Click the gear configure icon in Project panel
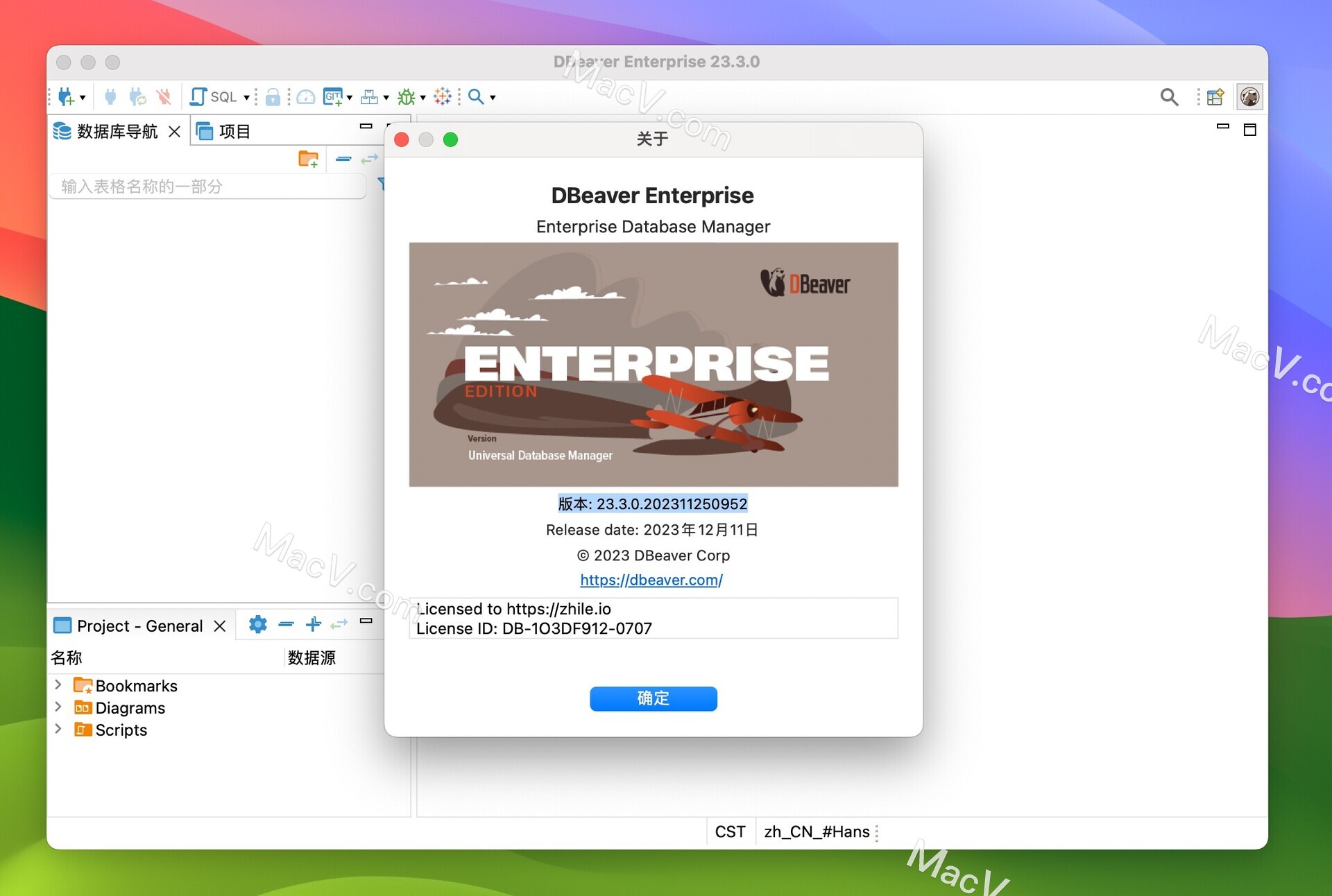Screen dimensions: 1332x896 pos(258,624)
